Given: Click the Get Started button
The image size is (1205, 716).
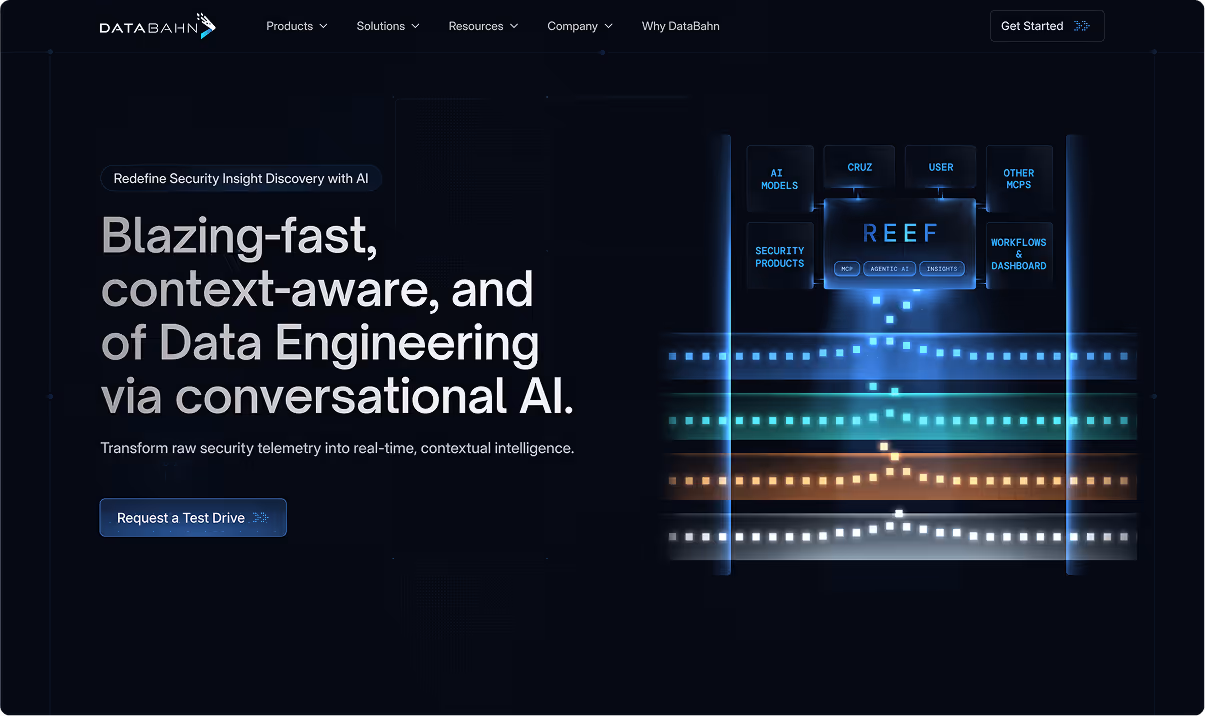Looking at the screenshot, I should (x=1047, y=26).
